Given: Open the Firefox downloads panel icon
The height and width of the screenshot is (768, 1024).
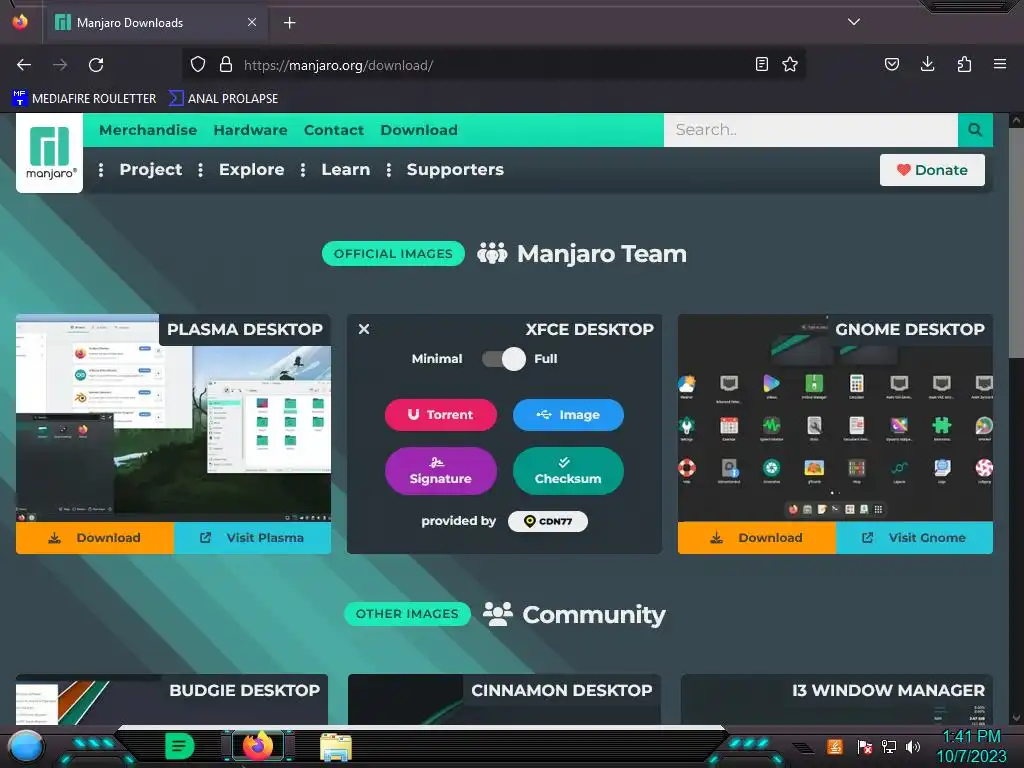Looking at the screenshot, I should coord(927,64).
